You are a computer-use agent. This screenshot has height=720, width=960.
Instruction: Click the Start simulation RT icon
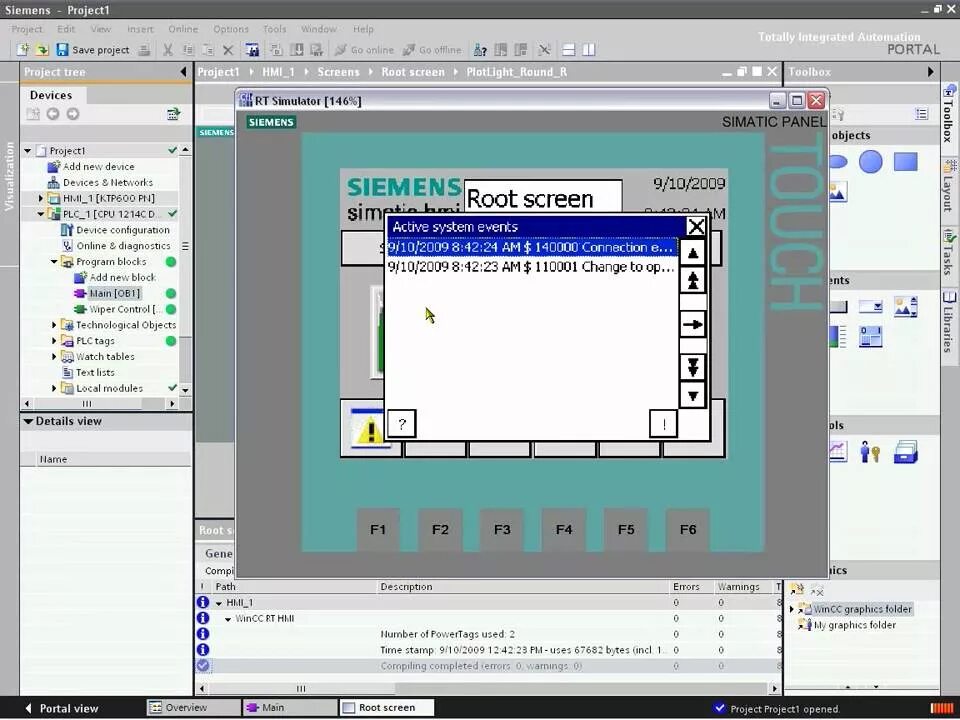317,50
